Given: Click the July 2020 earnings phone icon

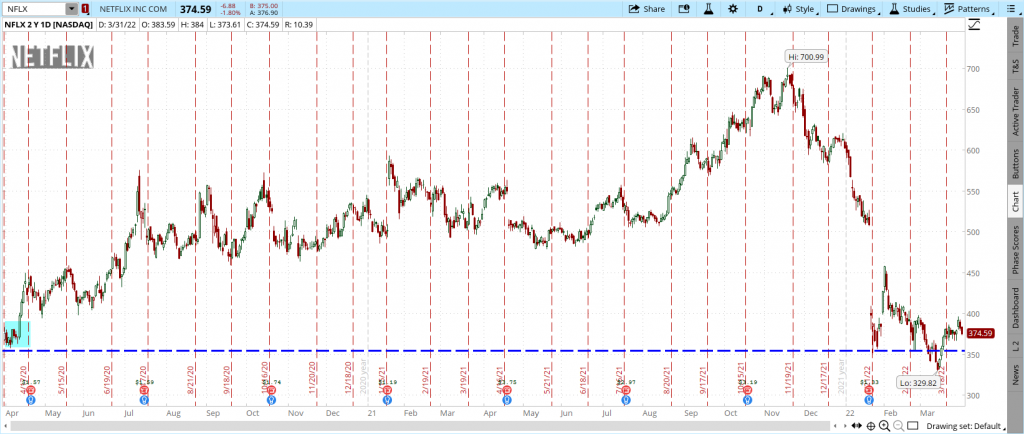Looking at the screenshot, I should click(144, 390).
